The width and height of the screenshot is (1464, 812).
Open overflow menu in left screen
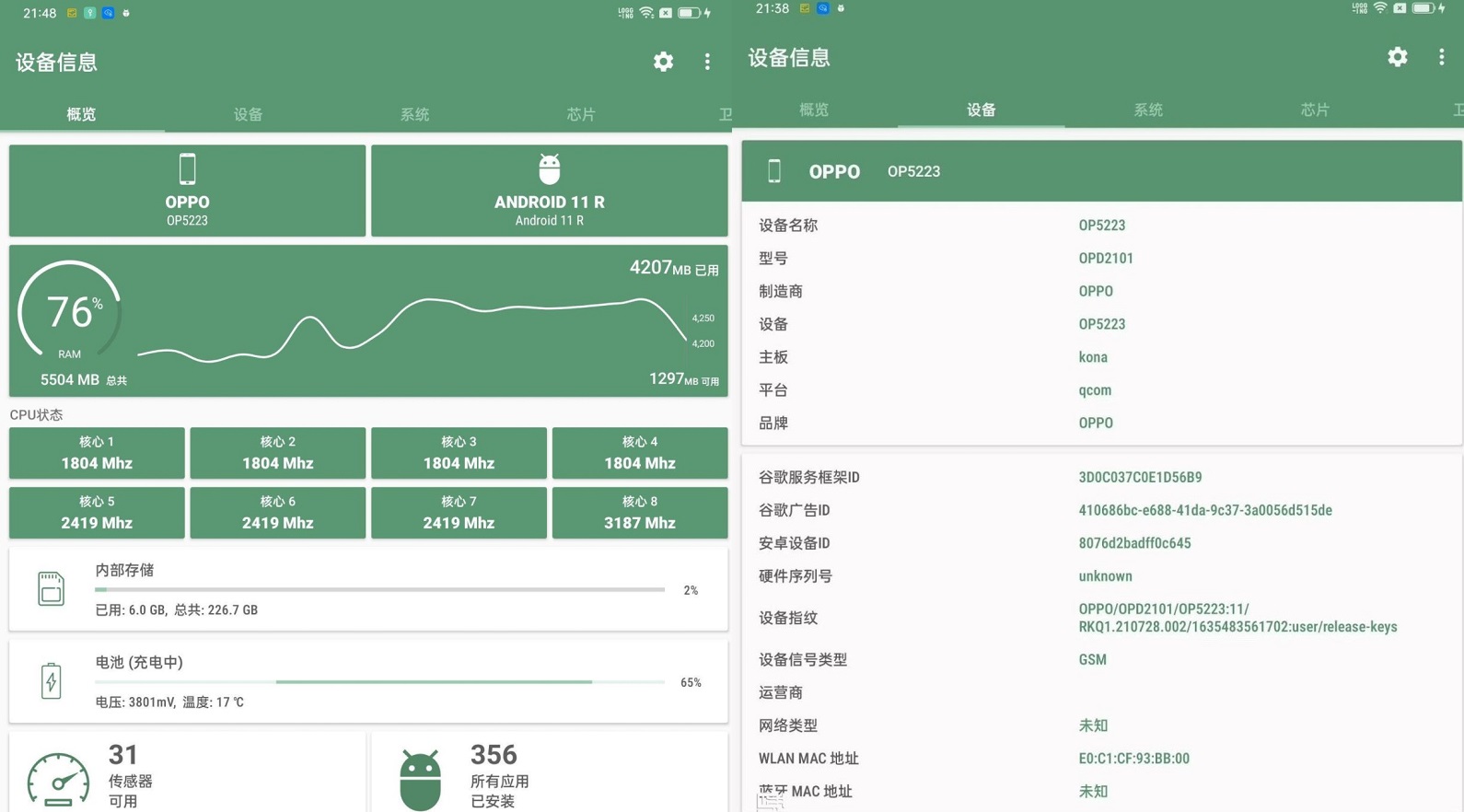tap(707, 62)
